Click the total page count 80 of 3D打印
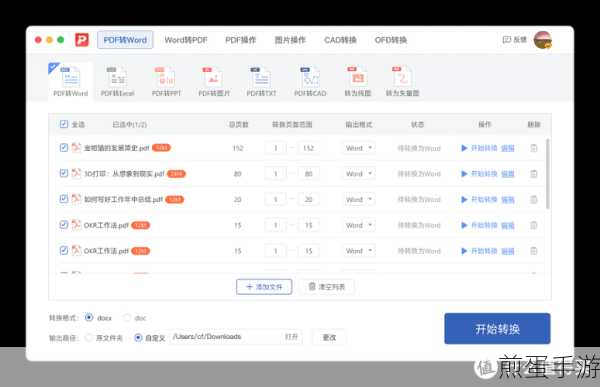This screenshot has width=600, height=387. [238, 174]
